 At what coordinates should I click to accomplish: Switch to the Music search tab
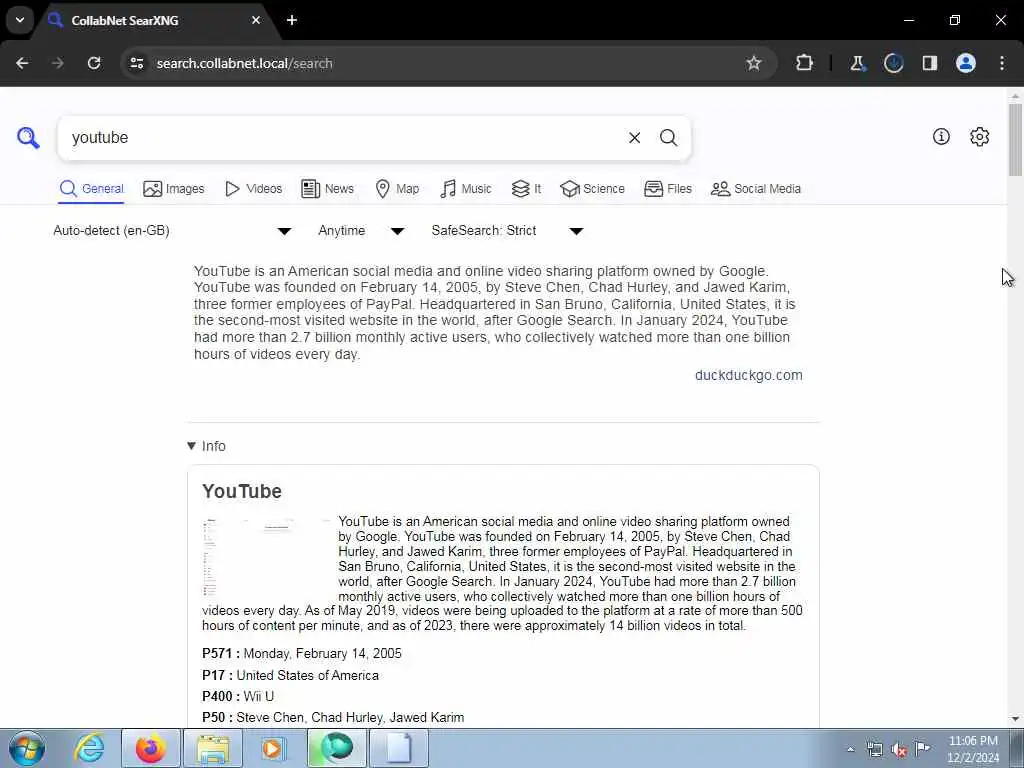466,189
